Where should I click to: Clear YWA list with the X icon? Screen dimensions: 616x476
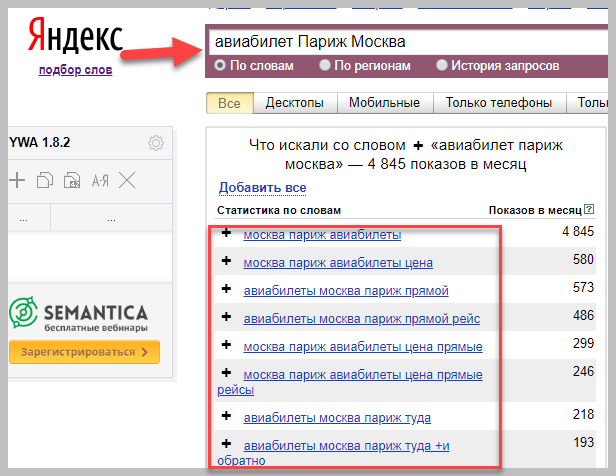click(x=127, y=181)
